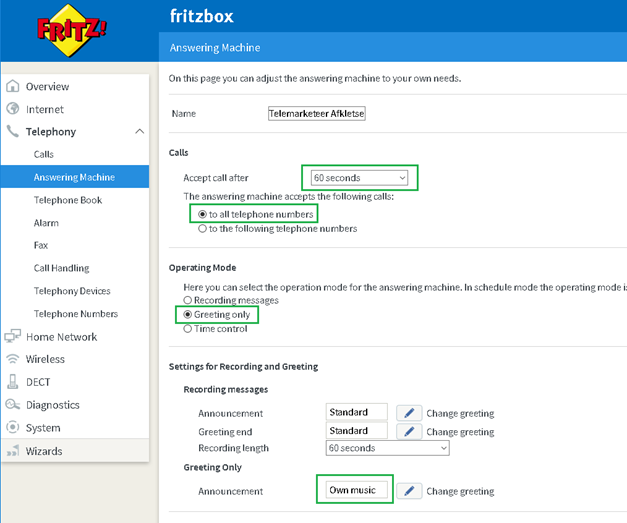
Task: Open the Recording length dropdown
Action: [x=387, y=448]
